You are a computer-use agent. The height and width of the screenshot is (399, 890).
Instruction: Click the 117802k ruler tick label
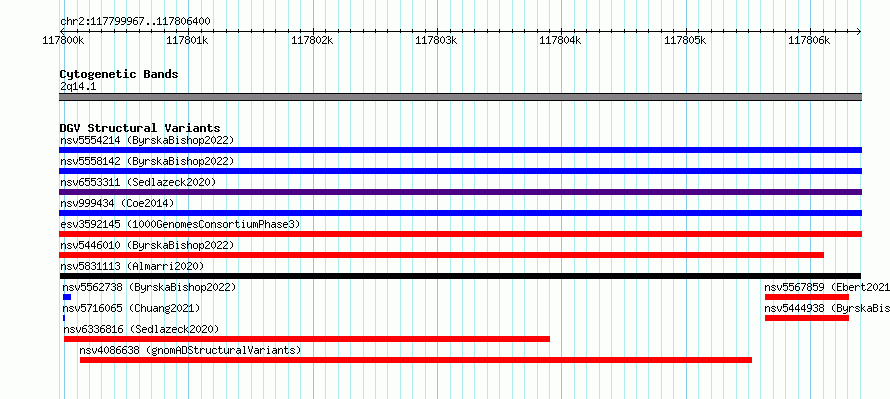pos(312,40)
